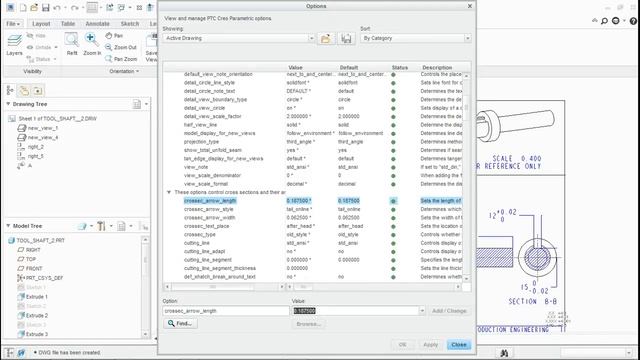Collapse the cross sections options category
Image resolution: width=640 pixels, height=360 pixels.
169,192
